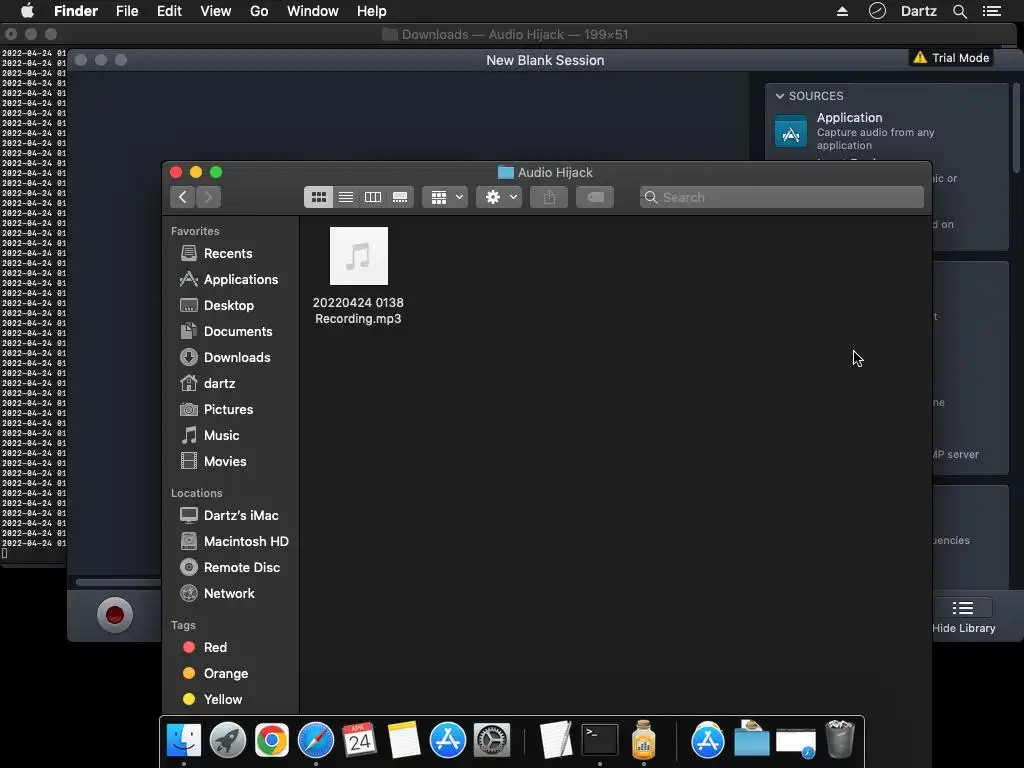Open the Help menu

coord(372,11)
